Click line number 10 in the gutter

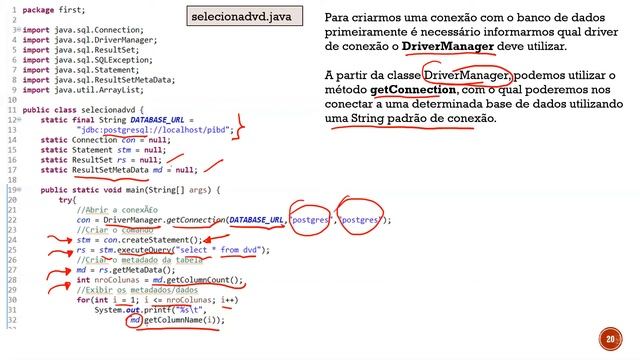[12, 100]
